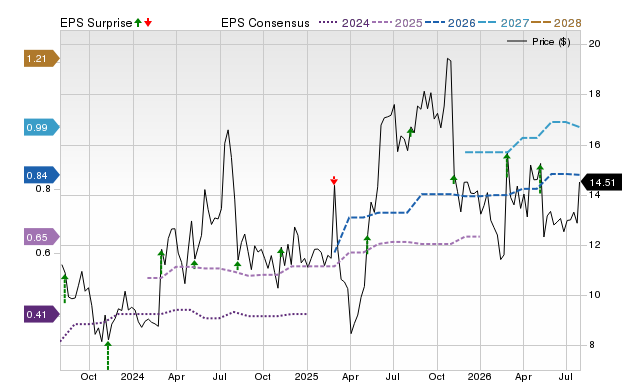Click the green surprise arrow near the August 2025 price
This screenshot has width=640, height=382.
[x=411, y=131]
